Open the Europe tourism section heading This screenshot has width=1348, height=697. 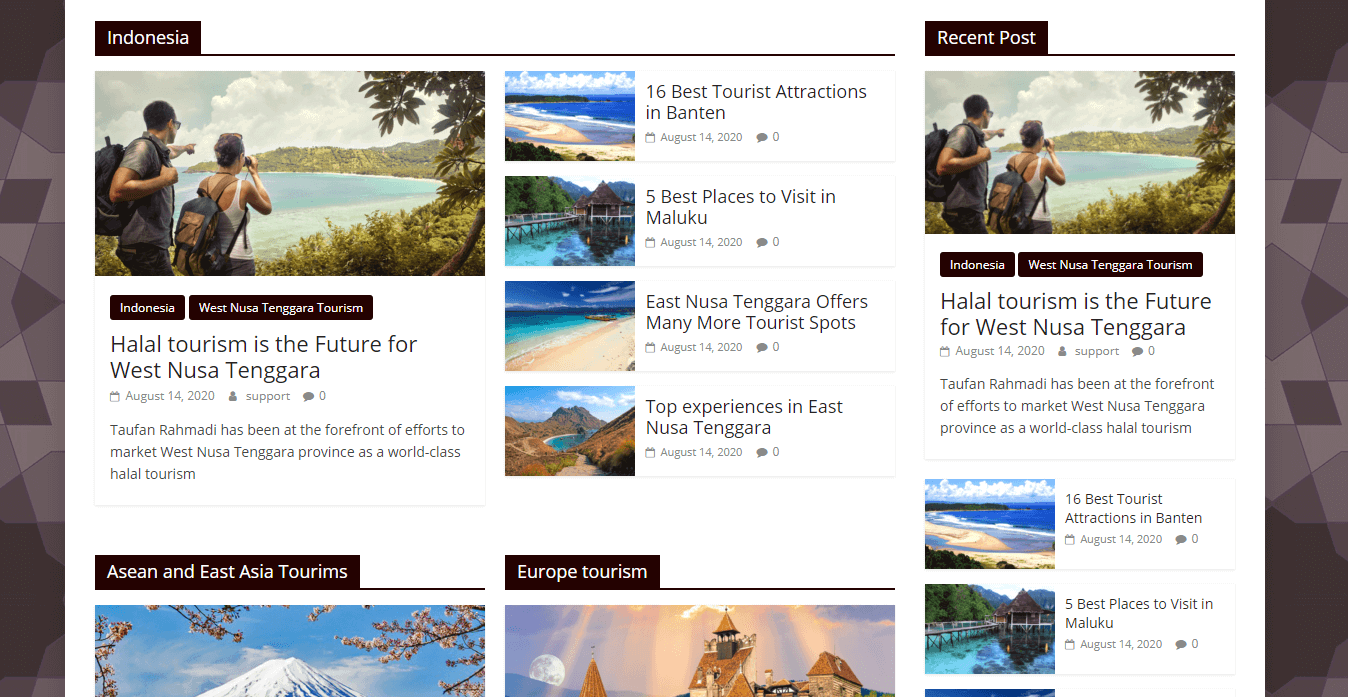[x=582, y=572]
